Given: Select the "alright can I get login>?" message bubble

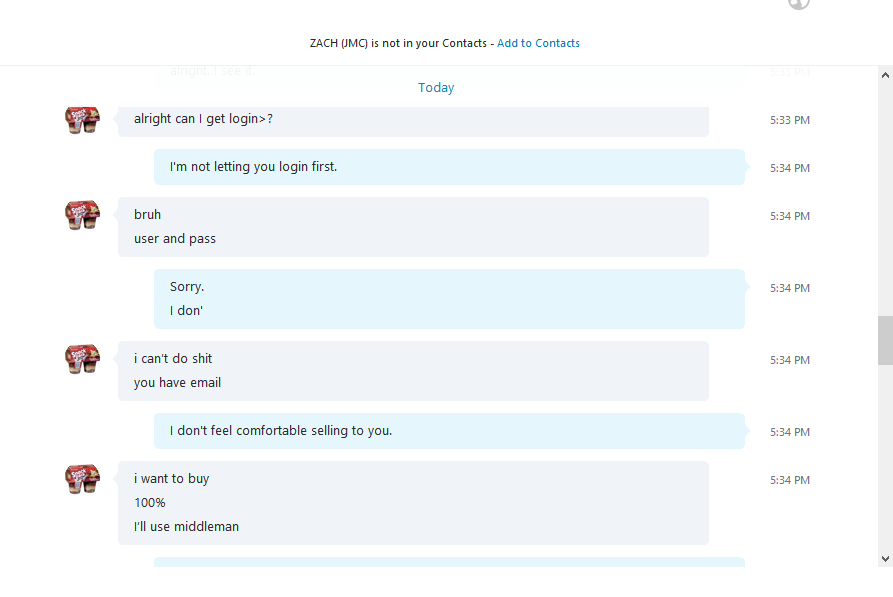Looking at the screenshot, I should (413, 121).
